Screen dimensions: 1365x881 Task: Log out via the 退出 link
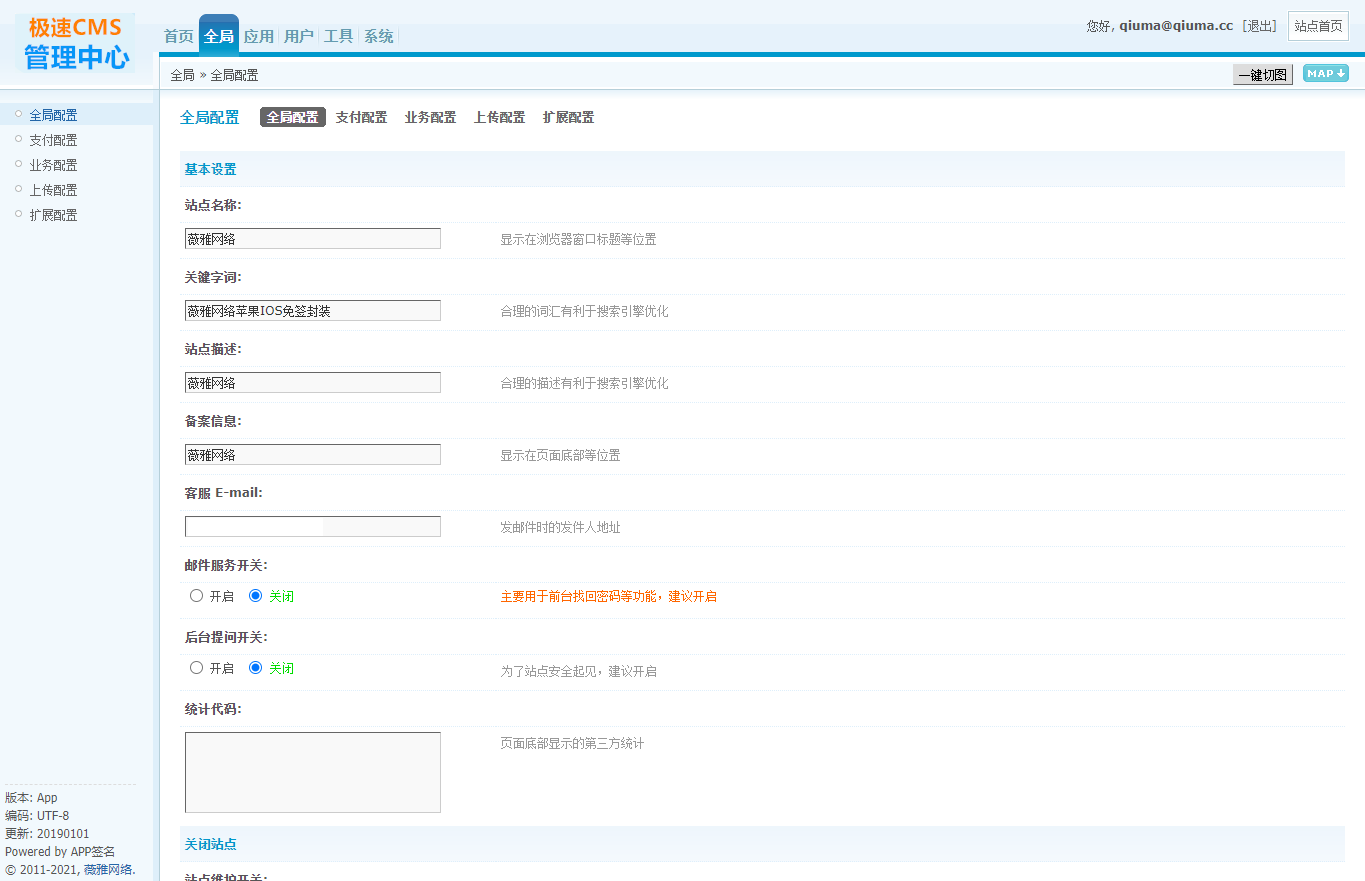coord(1259,26)
